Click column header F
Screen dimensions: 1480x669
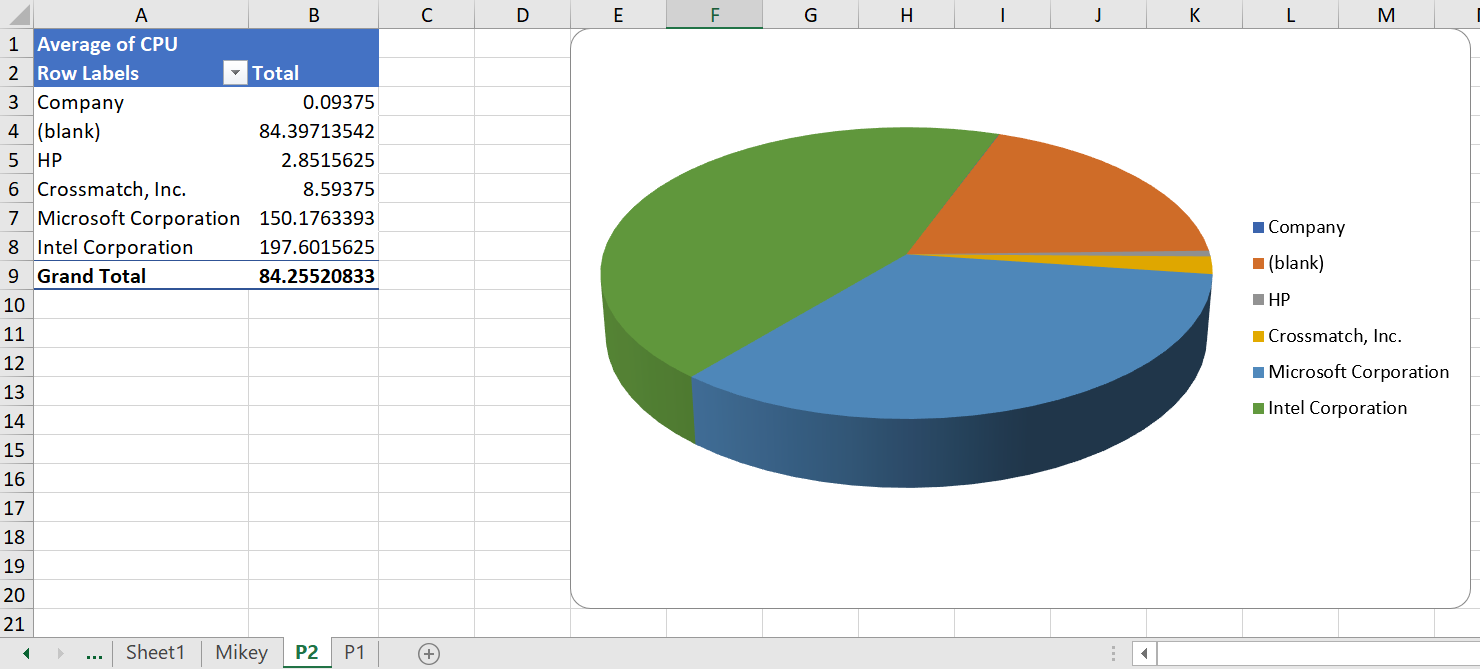click(x=713, y=15)
